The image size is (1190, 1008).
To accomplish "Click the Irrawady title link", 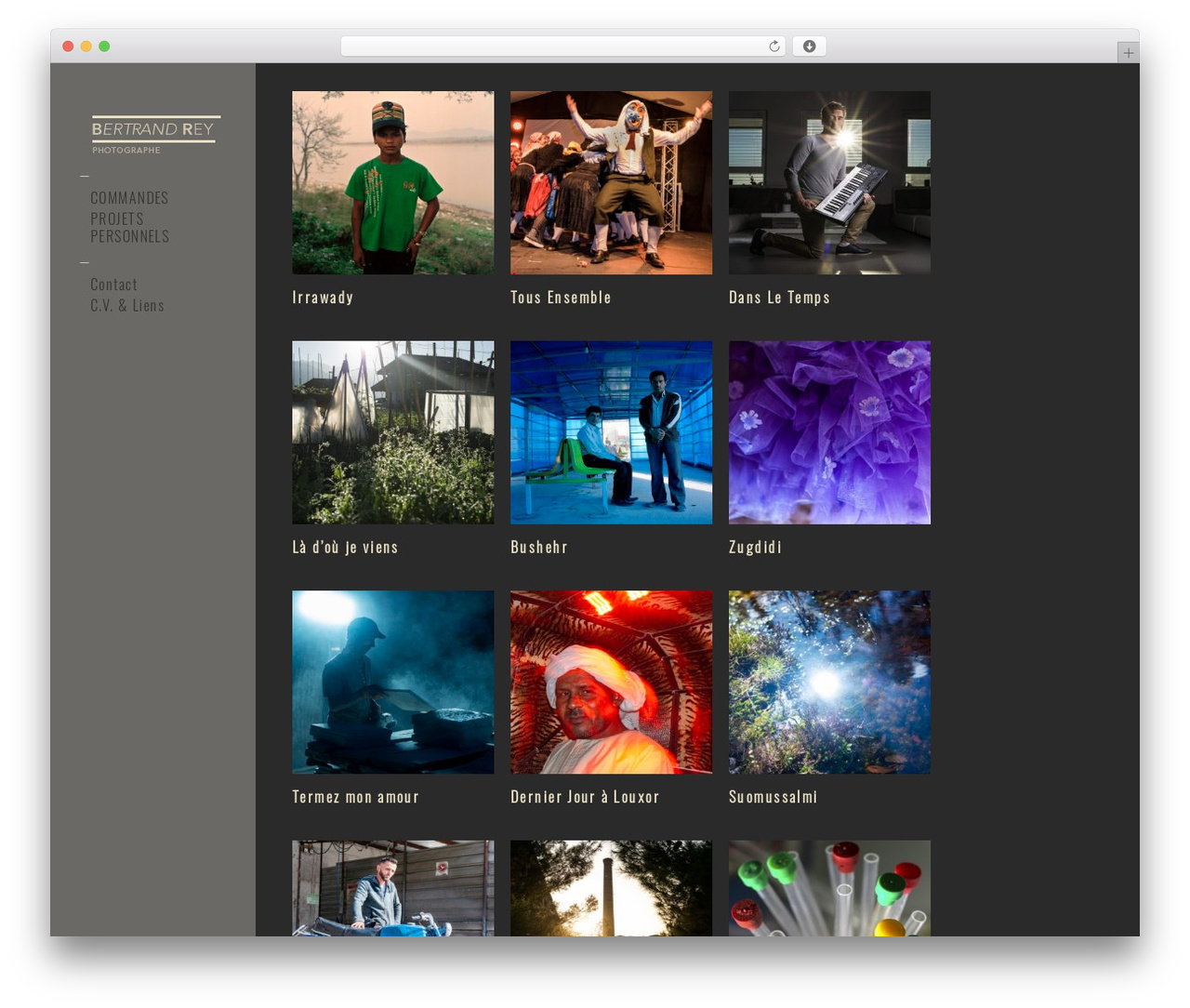I will coord(323,298).
